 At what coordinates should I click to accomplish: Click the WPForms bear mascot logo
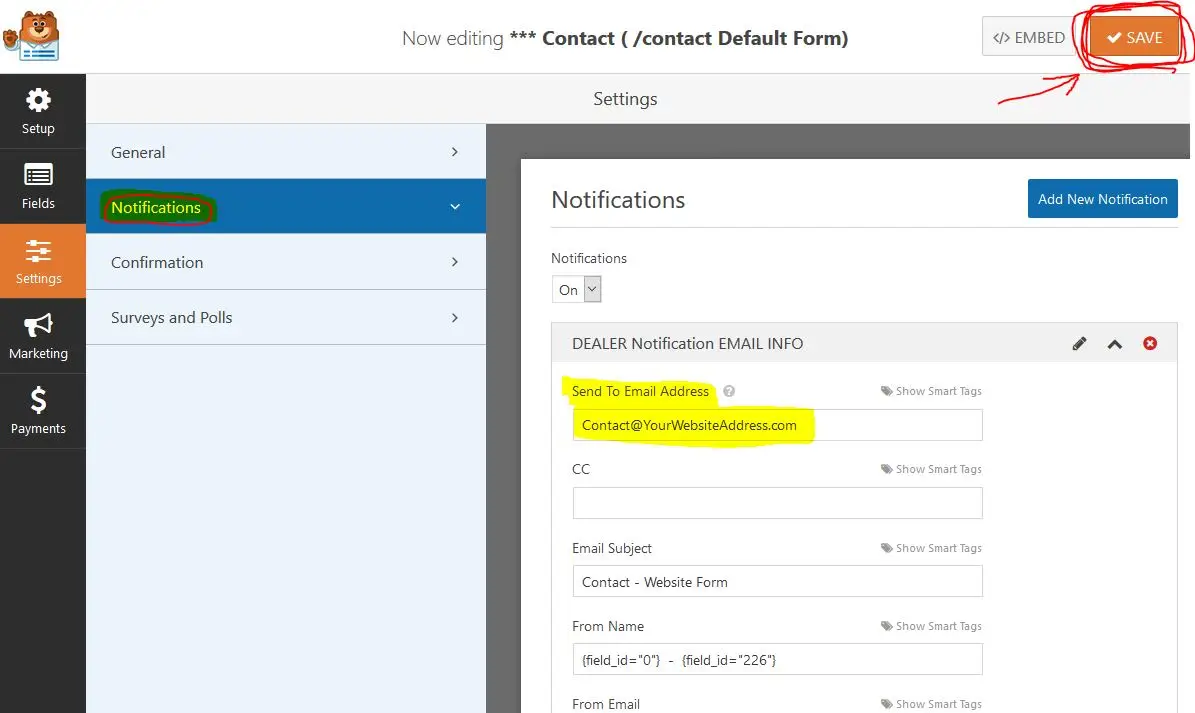30,36
